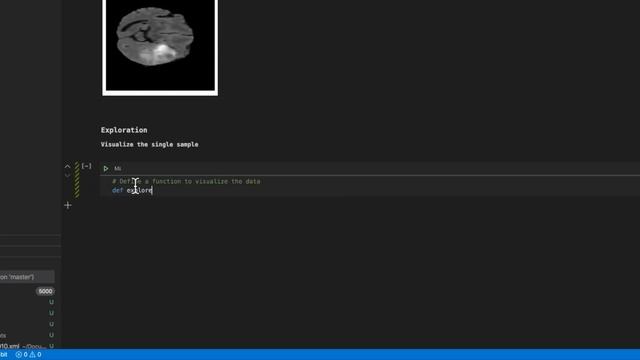Select the 10.xml file in changes list

27,346
